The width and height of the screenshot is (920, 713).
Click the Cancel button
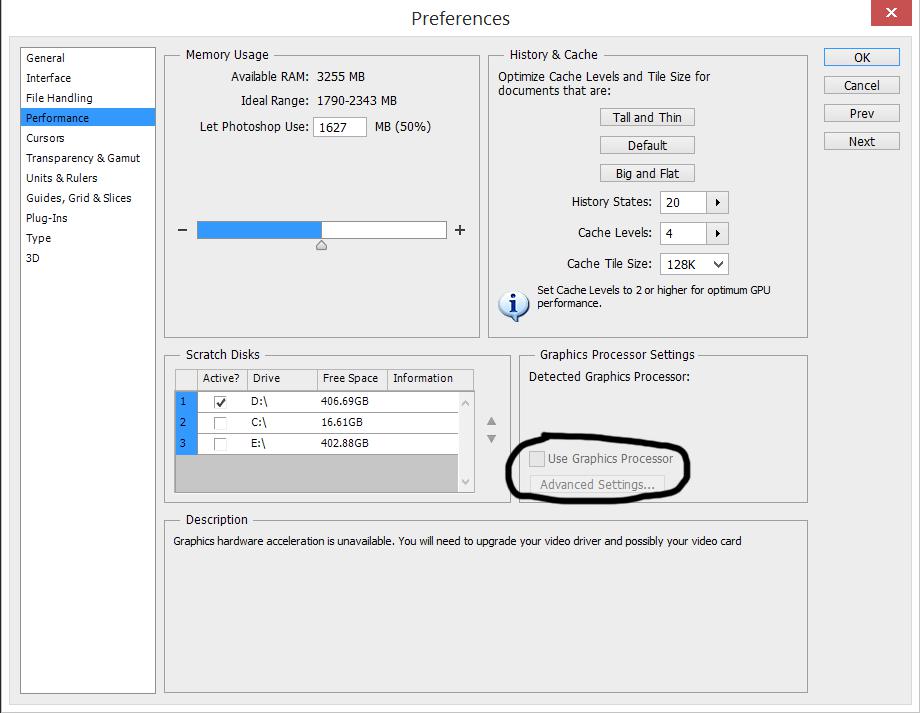pos(862,85)
